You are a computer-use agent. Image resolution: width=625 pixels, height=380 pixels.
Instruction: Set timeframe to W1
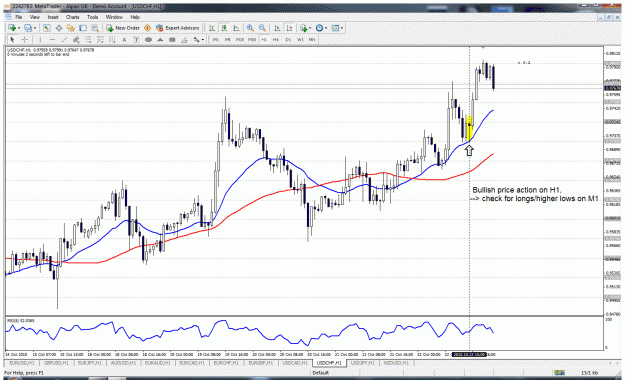pos(300,39)
